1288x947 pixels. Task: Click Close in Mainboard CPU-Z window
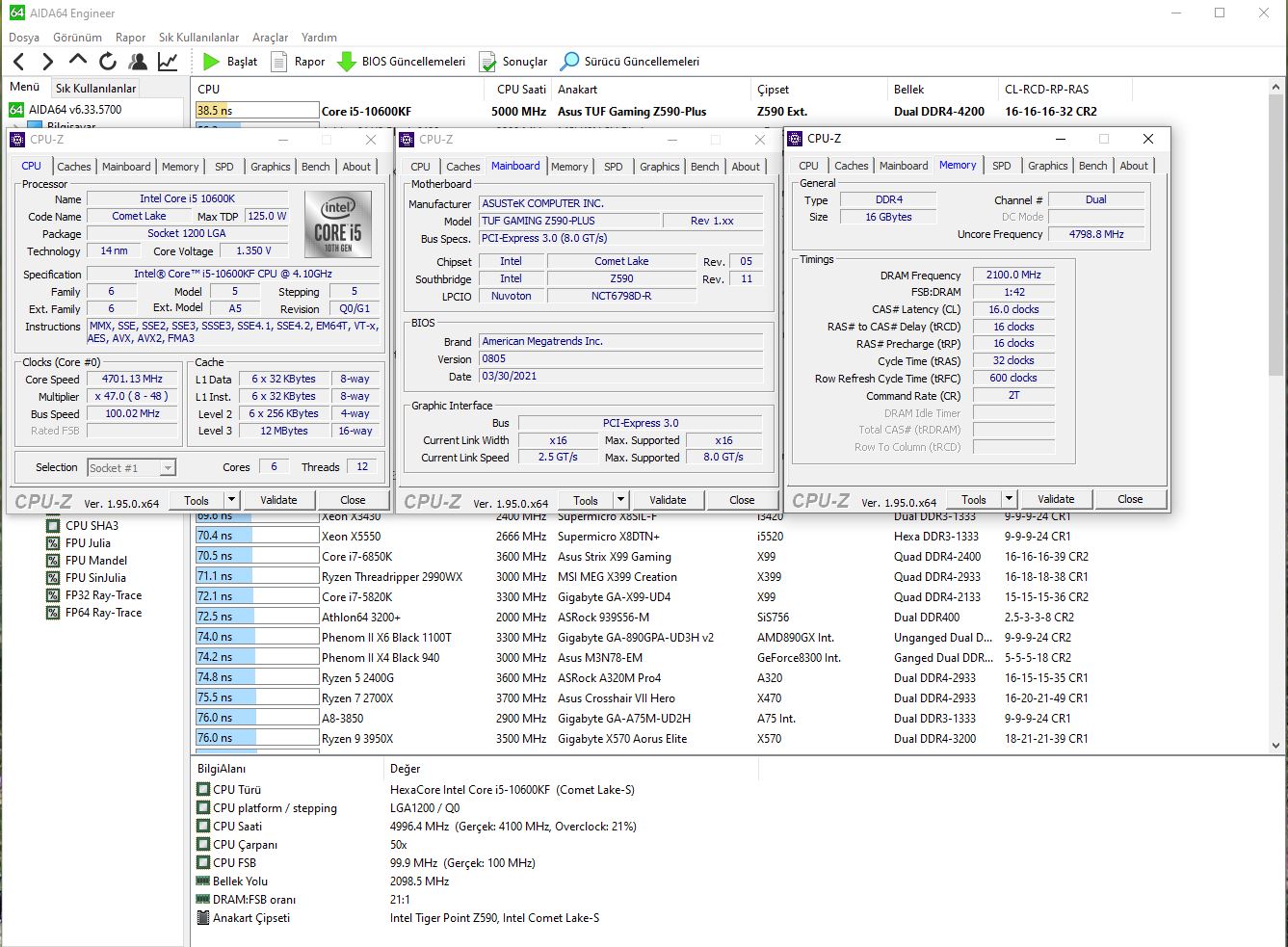pyautogui.click(x=742, y=500)
